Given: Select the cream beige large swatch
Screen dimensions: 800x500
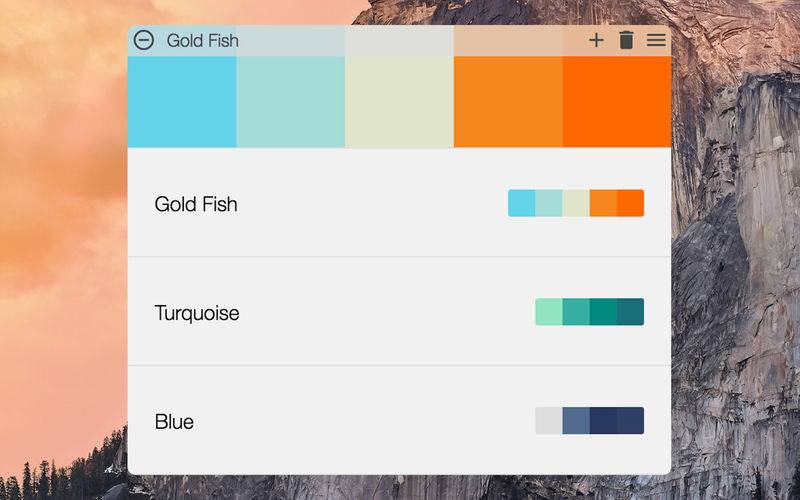Looking at the screenshot, I should point(399,102).
